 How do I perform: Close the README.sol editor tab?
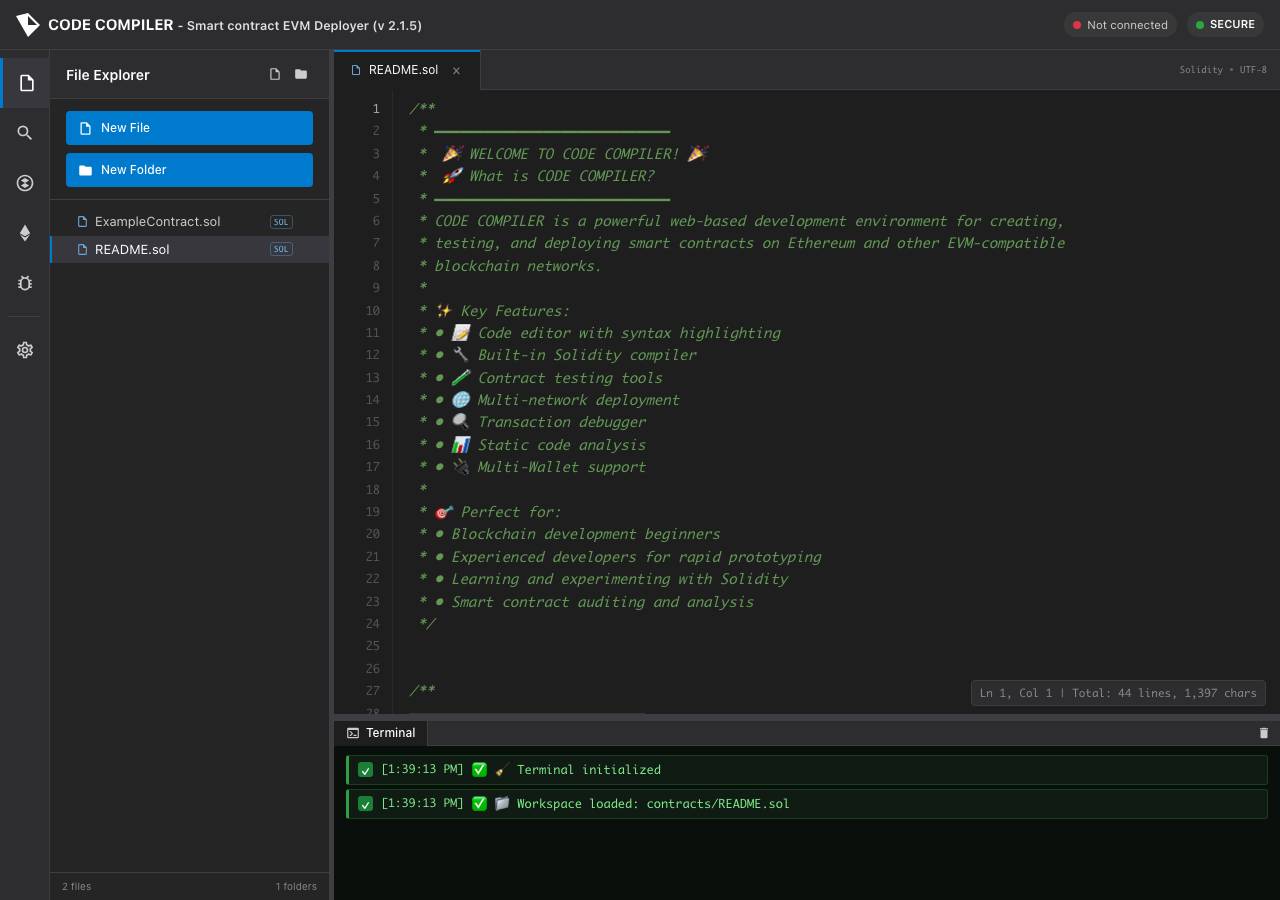(x=456, y=70)
